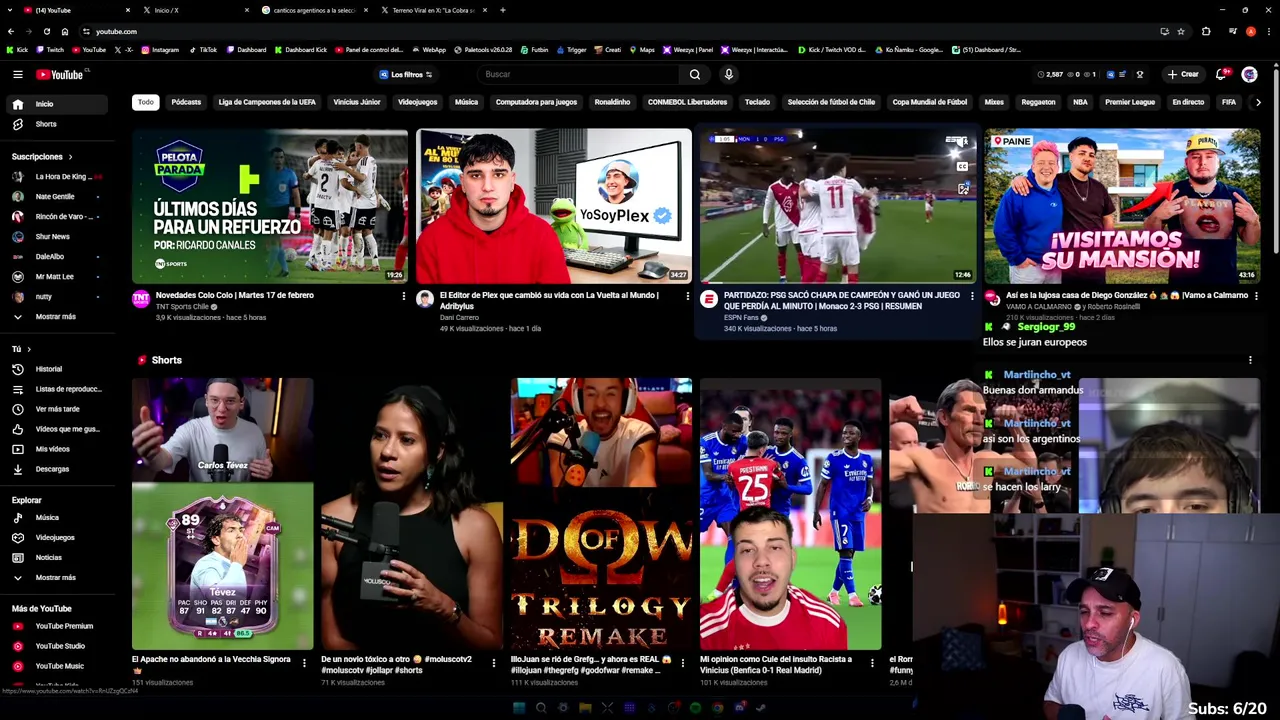The width and height of the screenshot is (1280, 720).
Task: Open Noticias under Explorar
Action: 58,558
